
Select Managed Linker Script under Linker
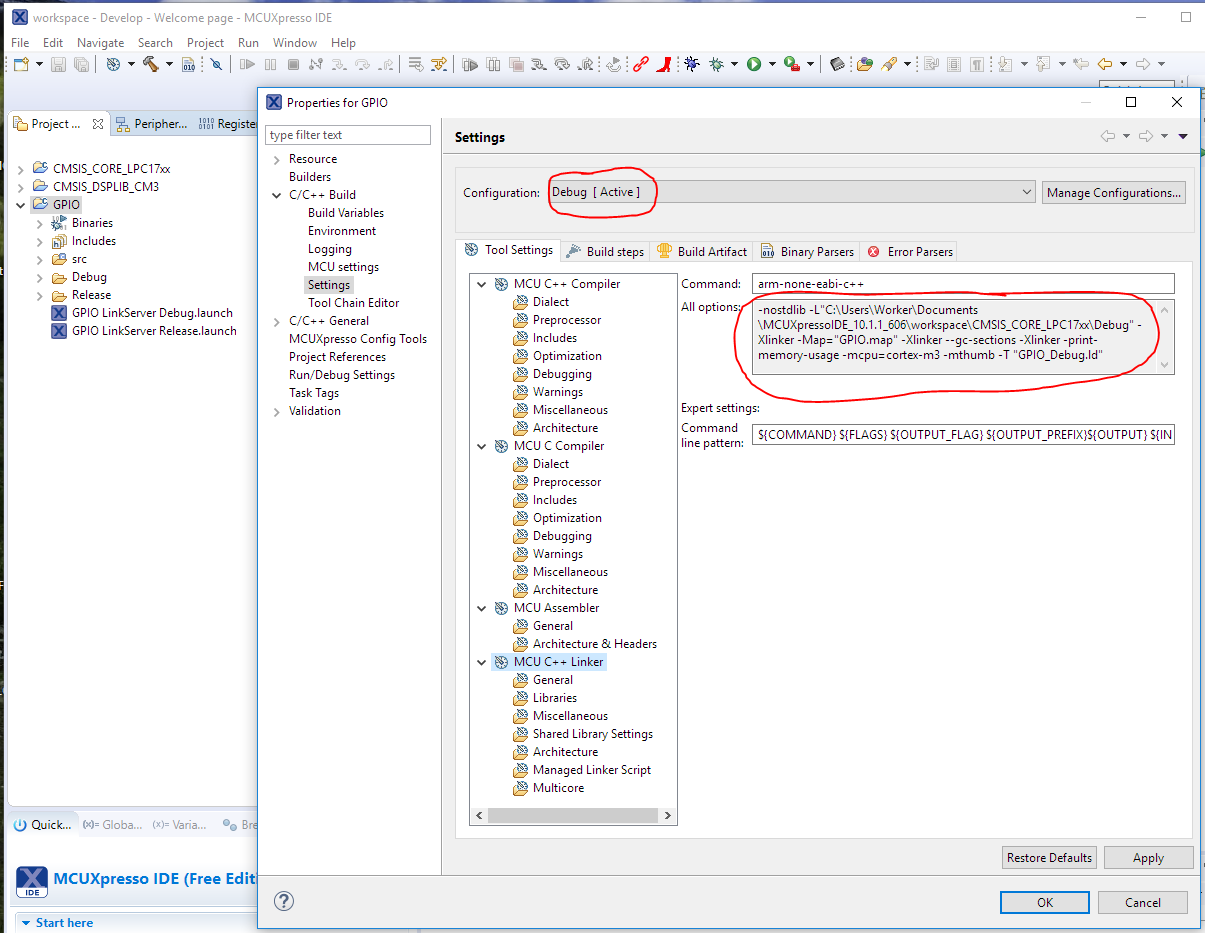point(591,770)
